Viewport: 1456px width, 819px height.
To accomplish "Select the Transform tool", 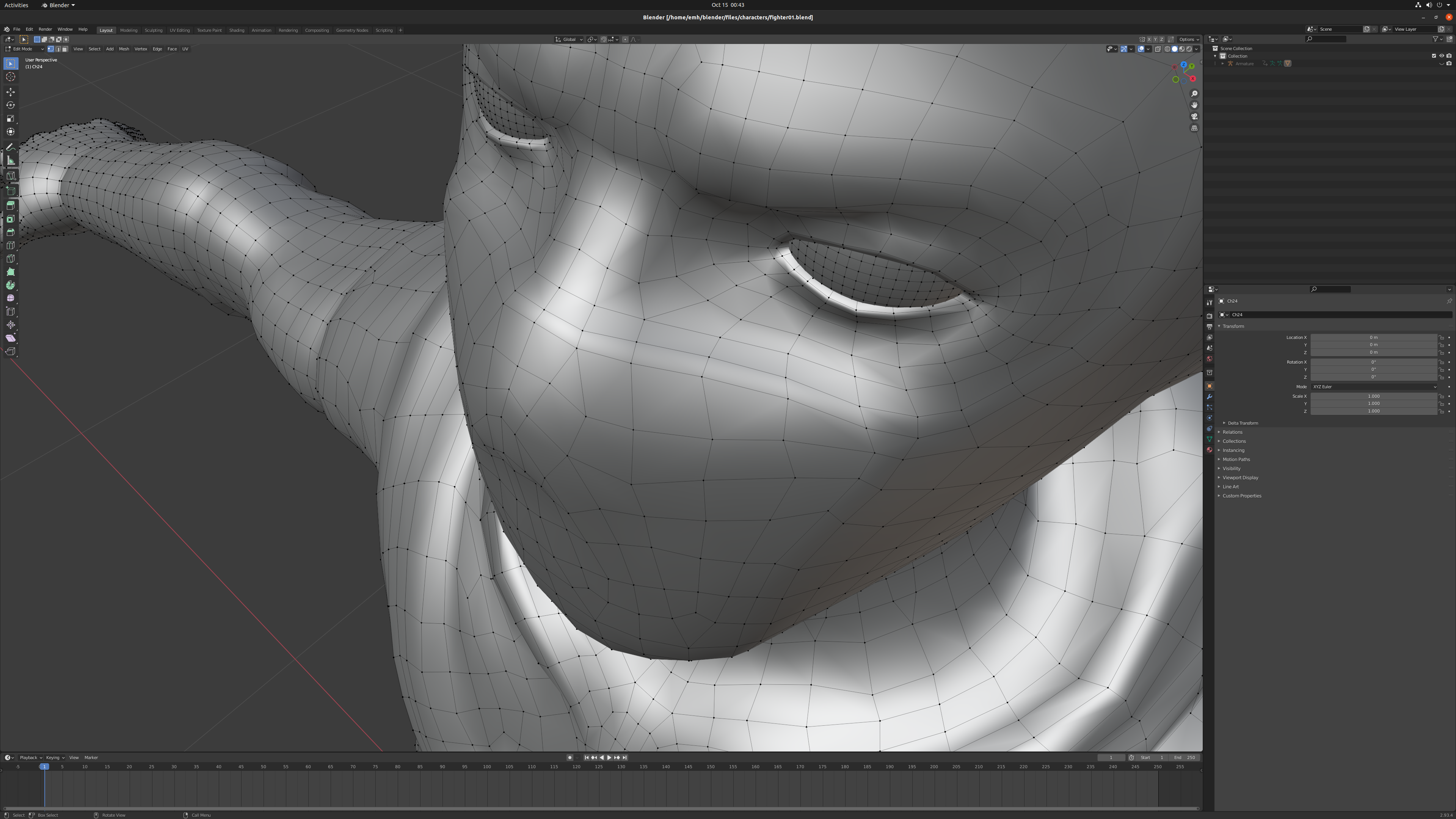I will tap(11, 132).
